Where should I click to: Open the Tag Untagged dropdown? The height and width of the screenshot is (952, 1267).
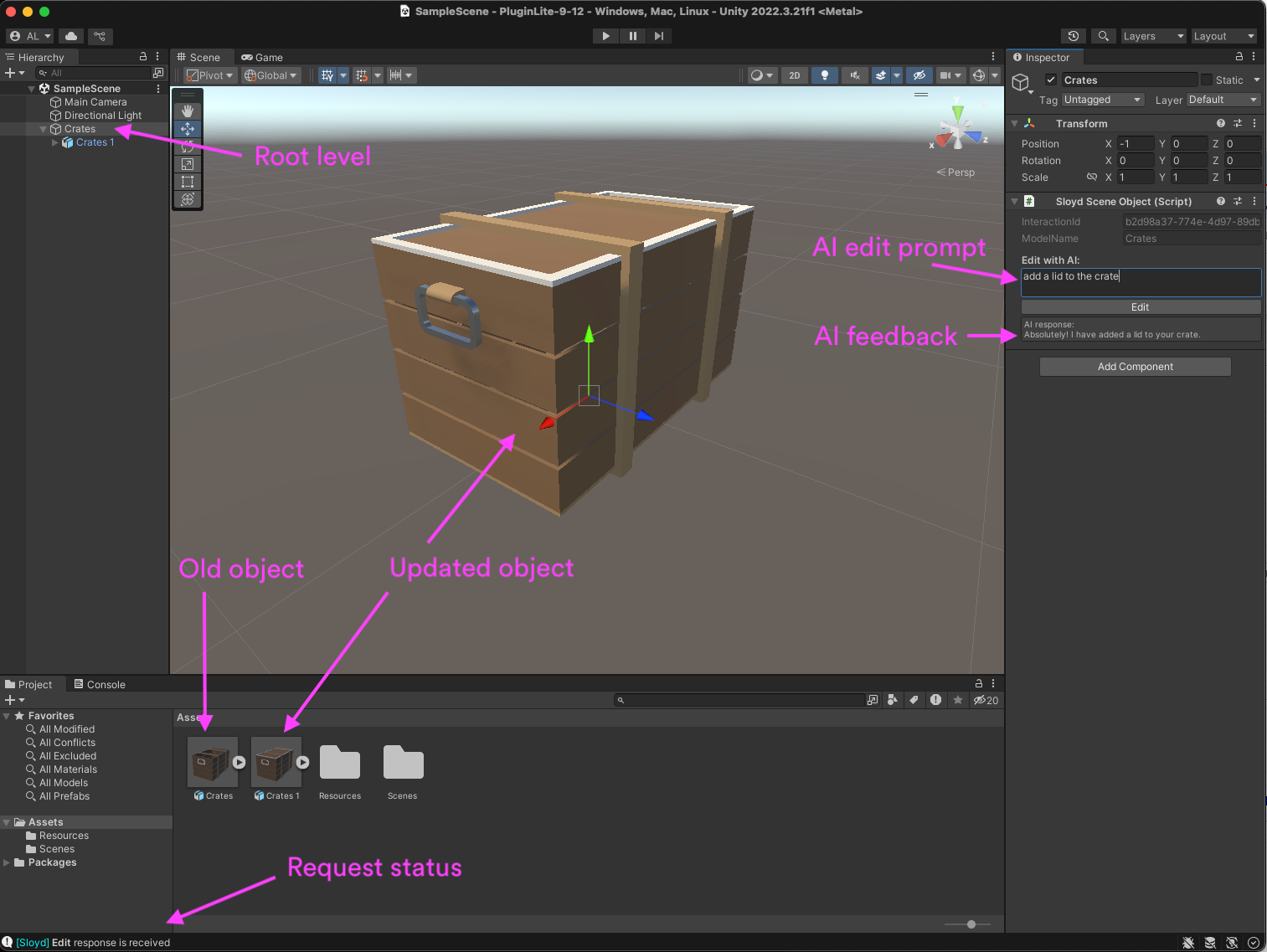point(1102,100)
